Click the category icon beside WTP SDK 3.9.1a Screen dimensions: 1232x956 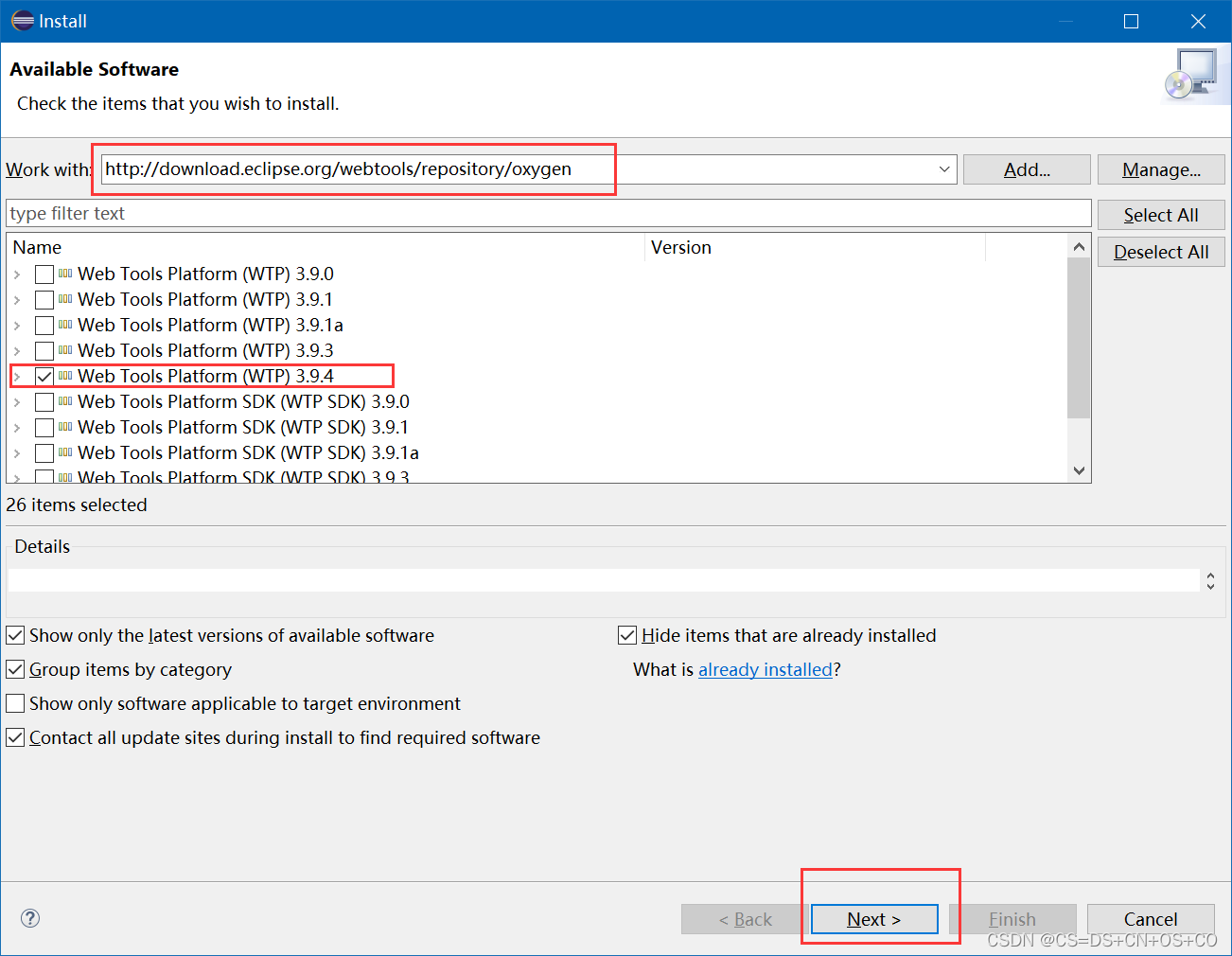tap(65, 452)
